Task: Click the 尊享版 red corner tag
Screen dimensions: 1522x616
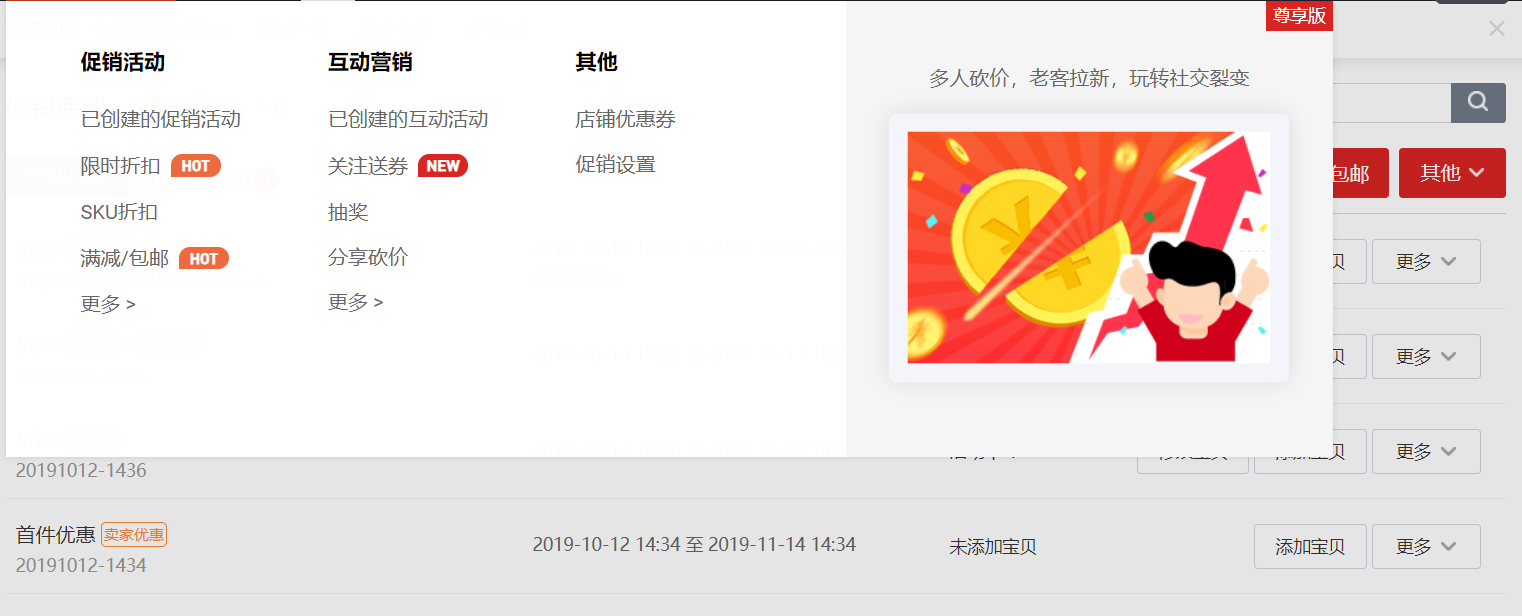Action: coord(1299,16)
